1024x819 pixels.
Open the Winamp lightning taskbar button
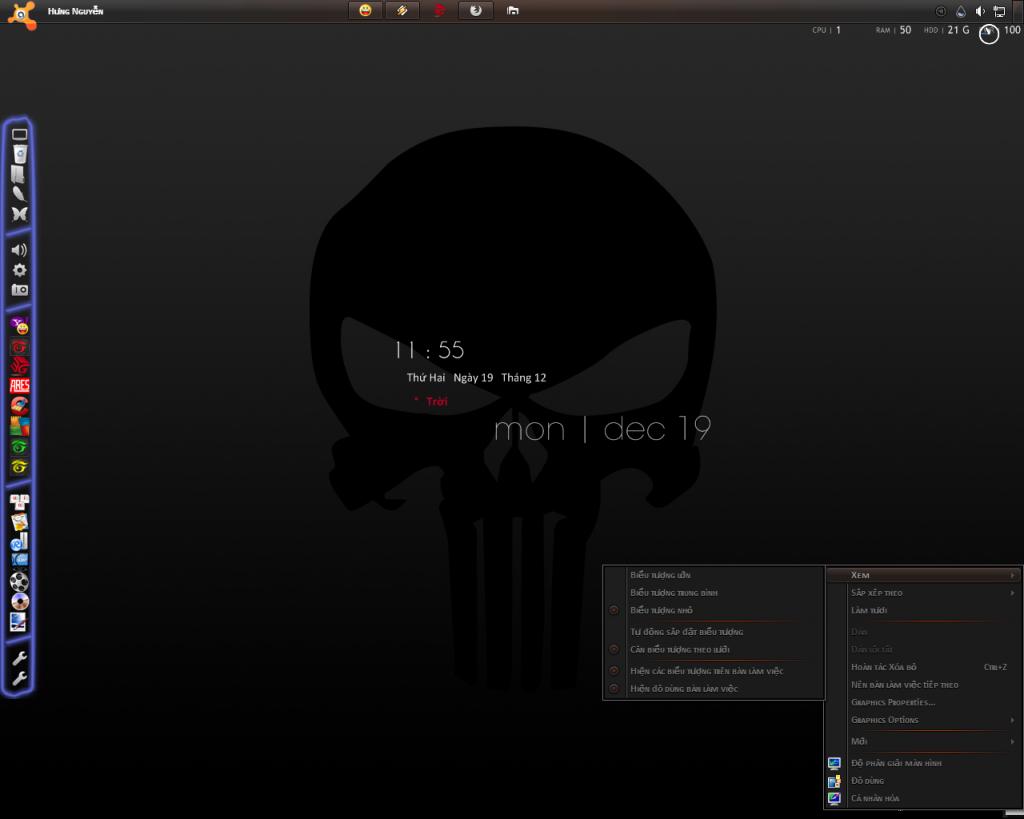(402, 10)
